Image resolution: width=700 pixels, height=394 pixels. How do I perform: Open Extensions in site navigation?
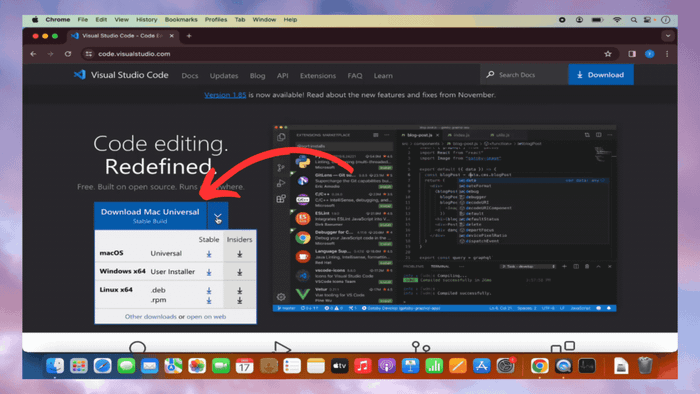(x=318, y=76)
